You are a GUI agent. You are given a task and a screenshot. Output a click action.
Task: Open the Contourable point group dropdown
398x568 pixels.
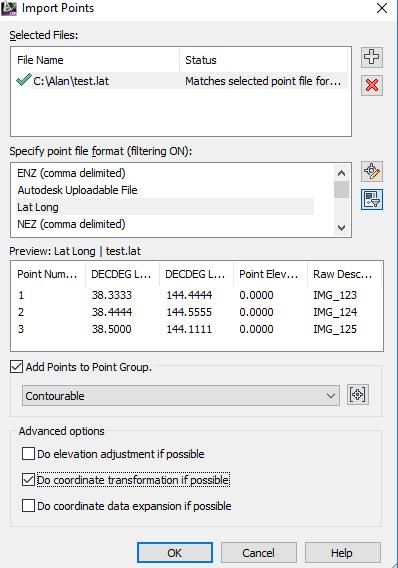[x=181, y=396]
